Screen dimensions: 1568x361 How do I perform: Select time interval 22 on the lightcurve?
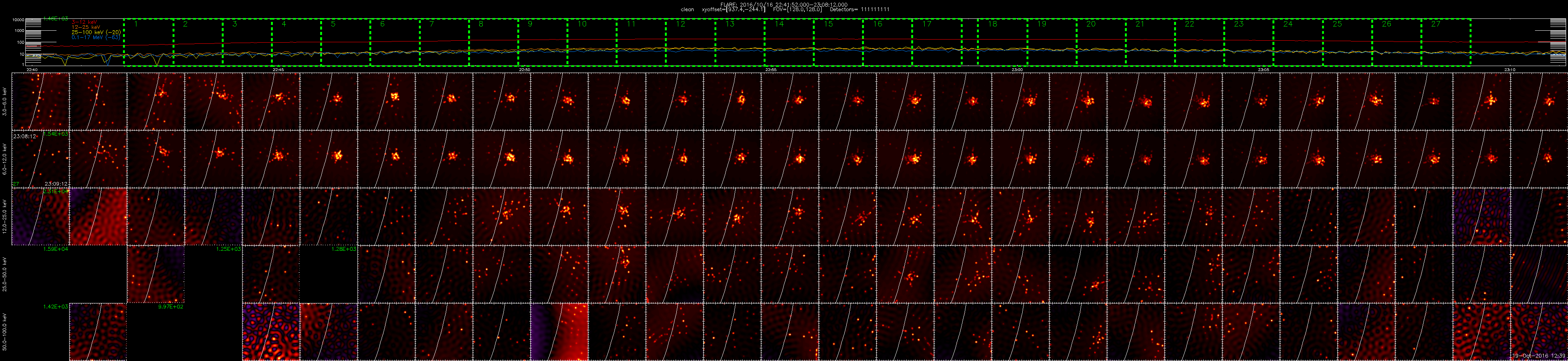1200,42
